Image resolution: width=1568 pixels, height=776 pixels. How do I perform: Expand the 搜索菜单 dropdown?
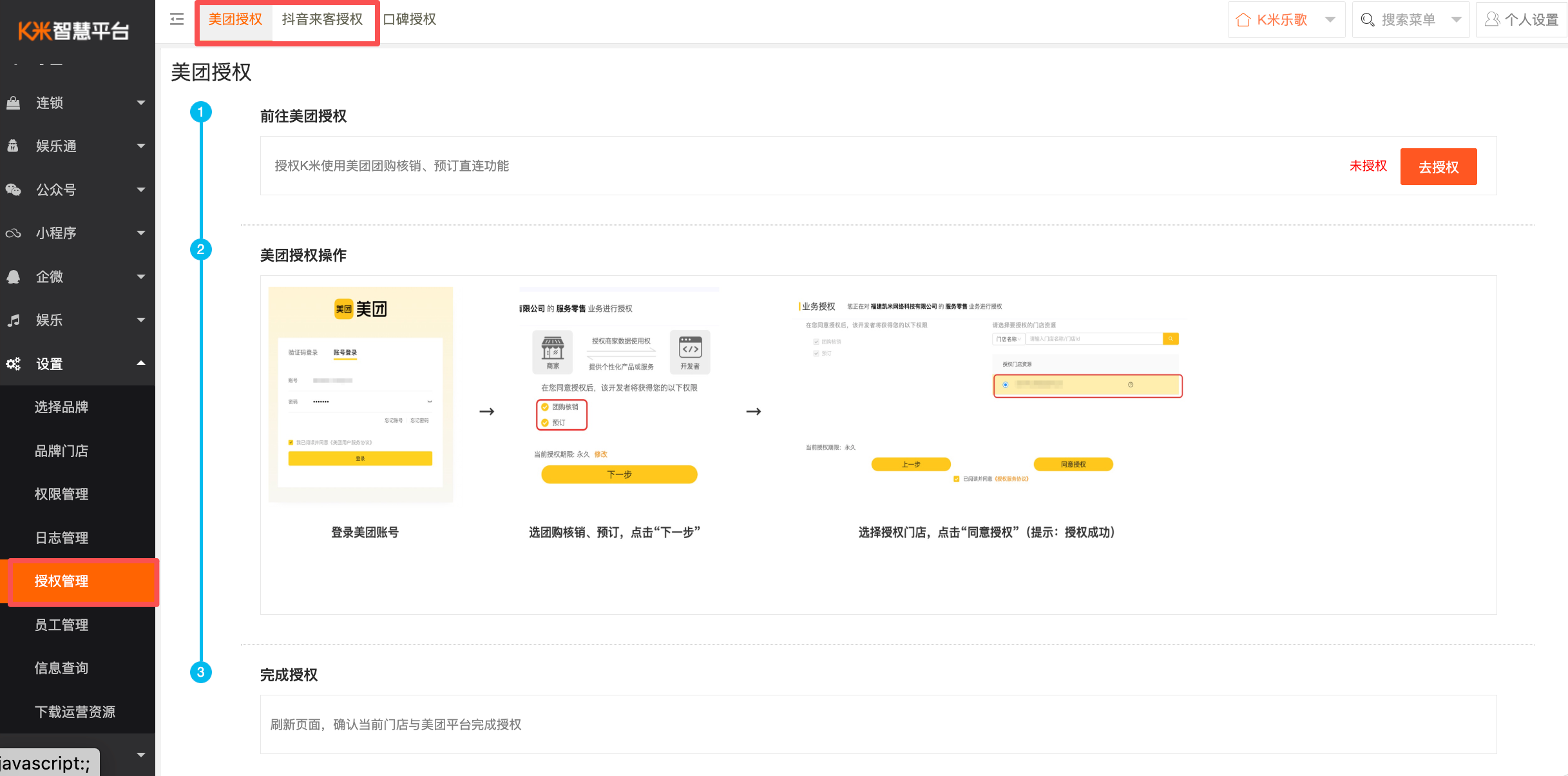coord(1456,19)
